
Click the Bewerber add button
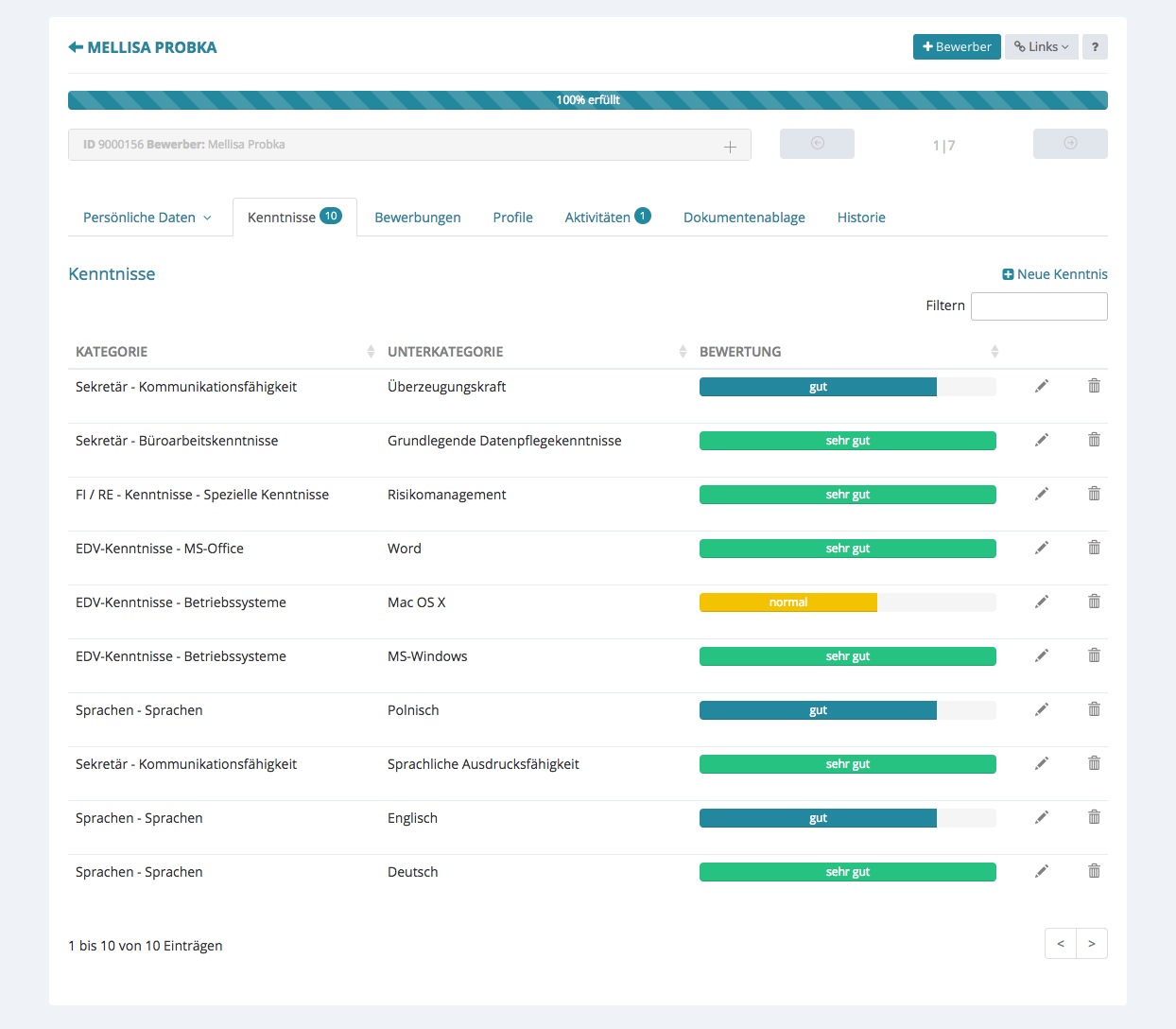[x=957, y=47]
